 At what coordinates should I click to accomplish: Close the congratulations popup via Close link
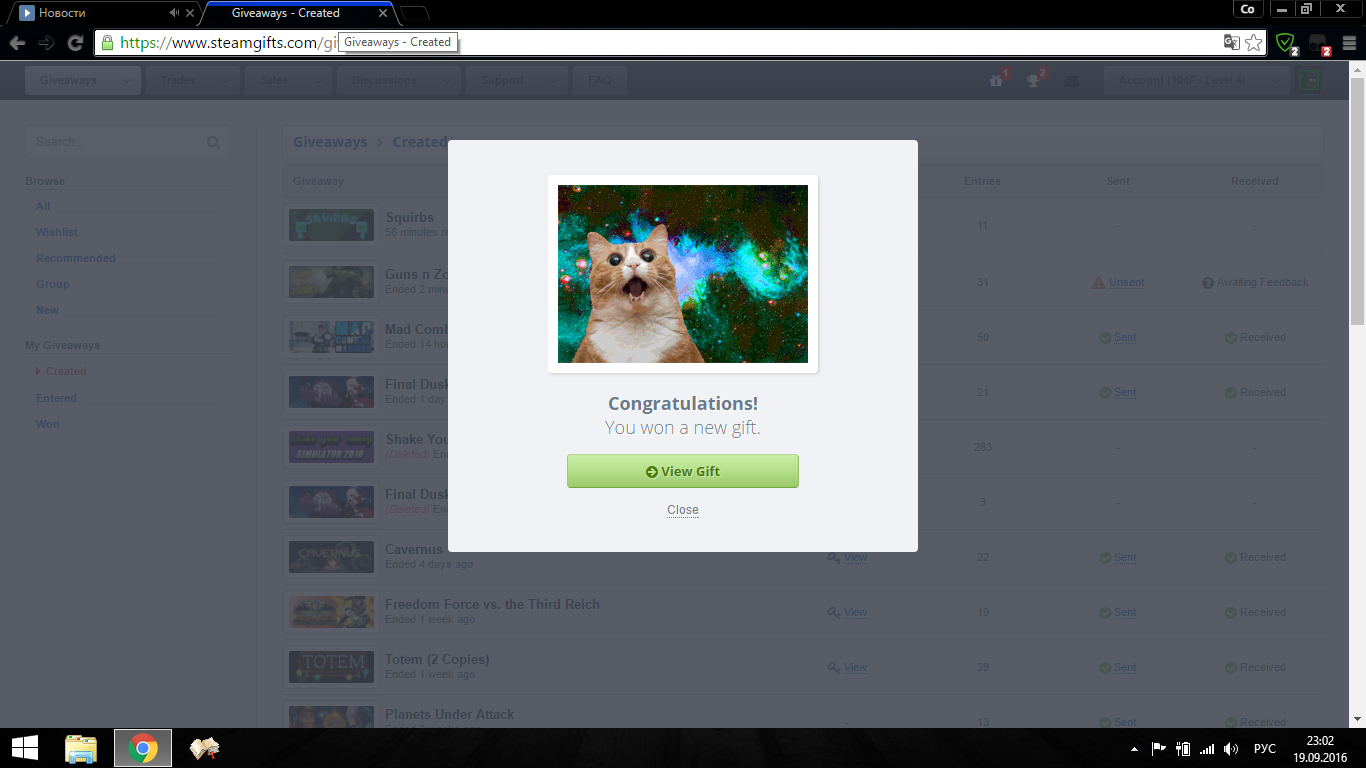pyautogui.click(x=683, y=510)
